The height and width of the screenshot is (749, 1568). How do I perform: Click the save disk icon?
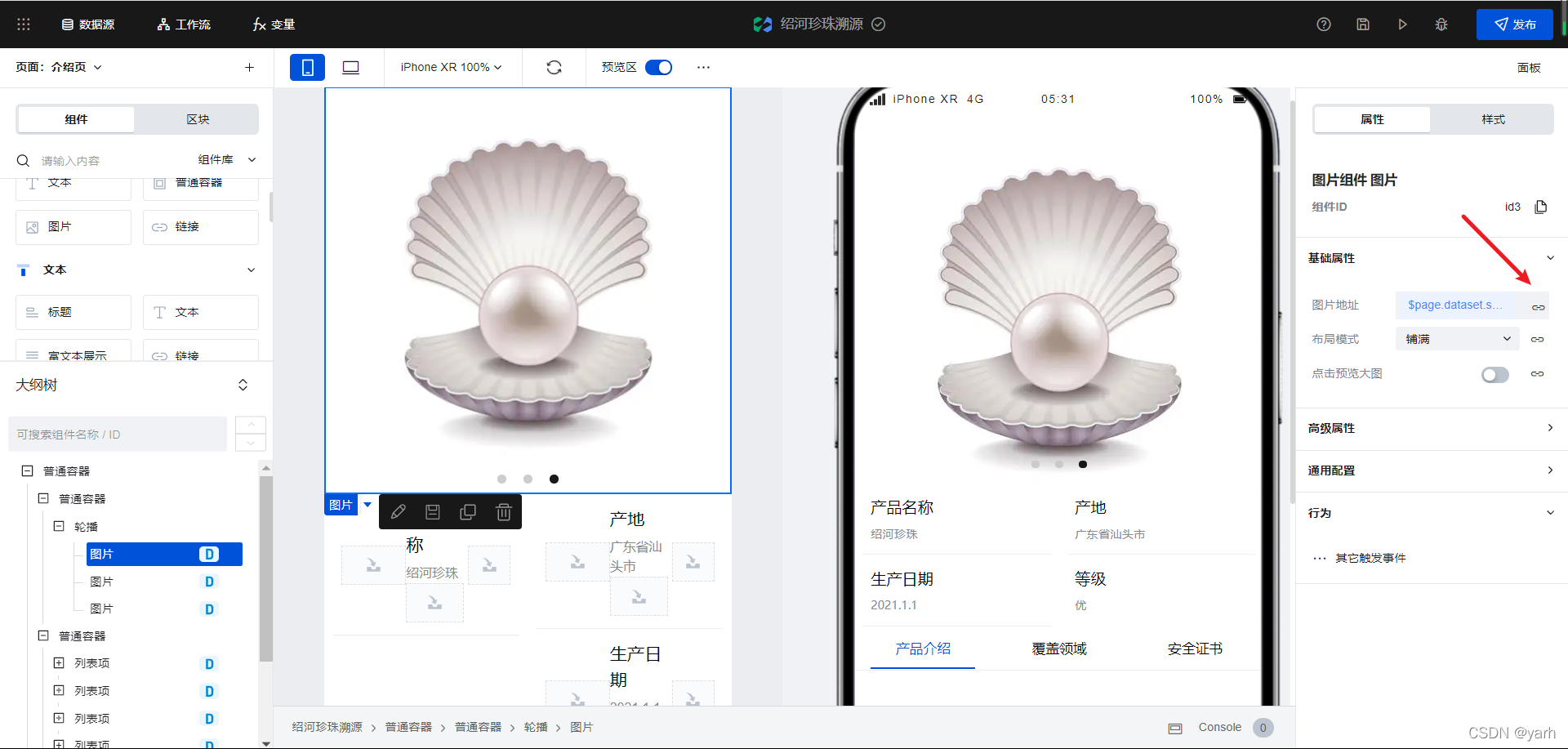click(1363, 25)
